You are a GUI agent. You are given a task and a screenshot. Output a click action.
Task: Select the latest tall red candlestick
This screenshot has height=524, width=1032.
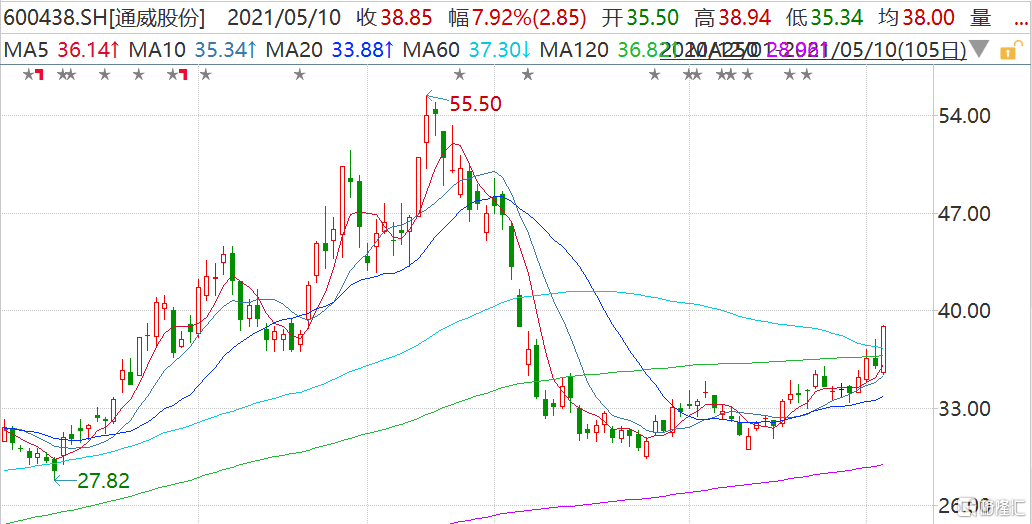point(883,349)
